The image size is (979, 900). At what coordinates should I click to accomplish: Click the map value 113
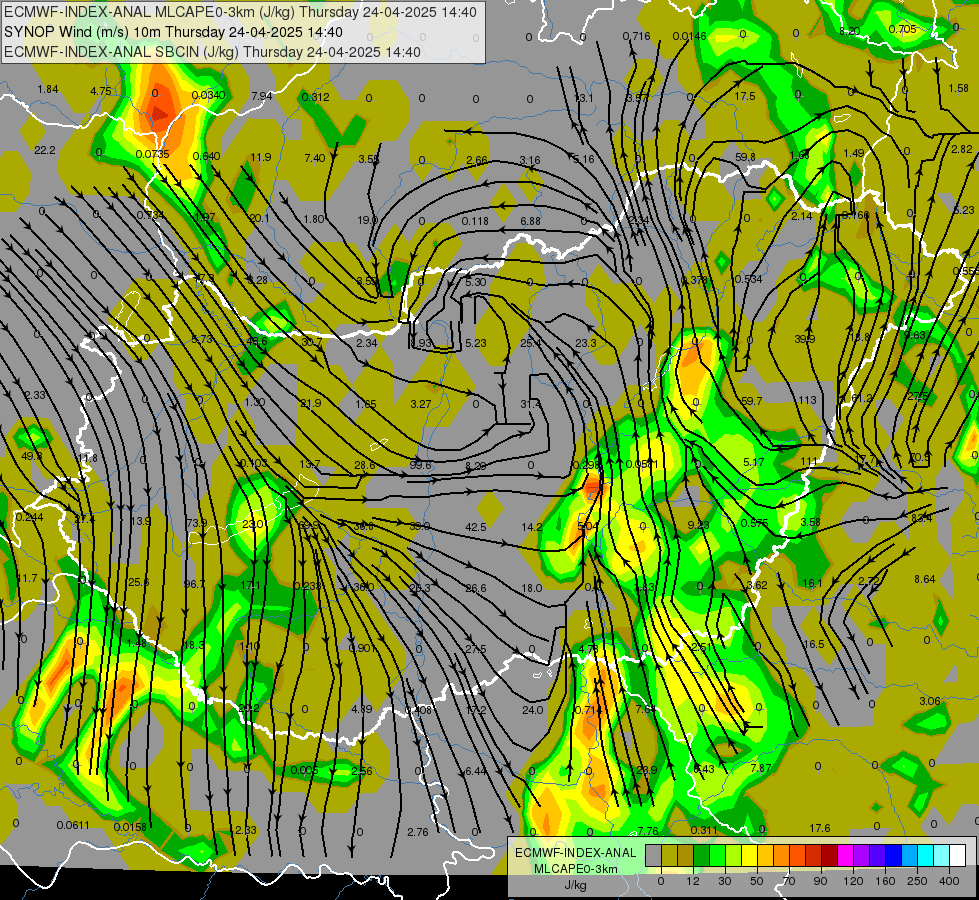coord(807,400)
